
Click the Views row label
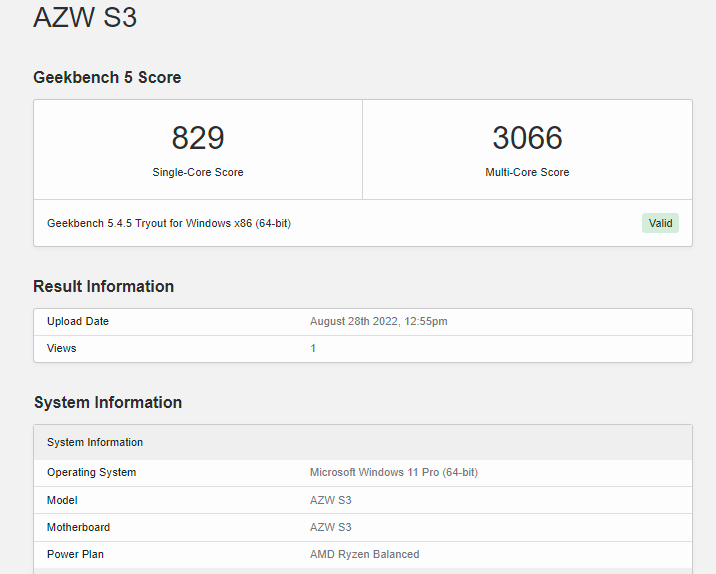pyautogui.click(x=62, y=348)
